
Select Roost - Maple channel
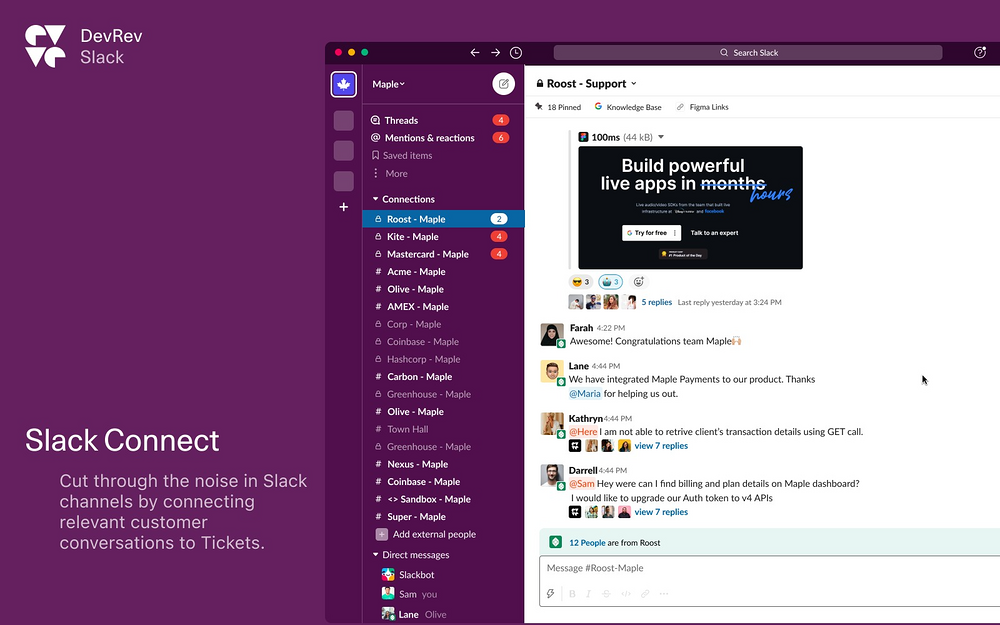click(x=443, y=219)
